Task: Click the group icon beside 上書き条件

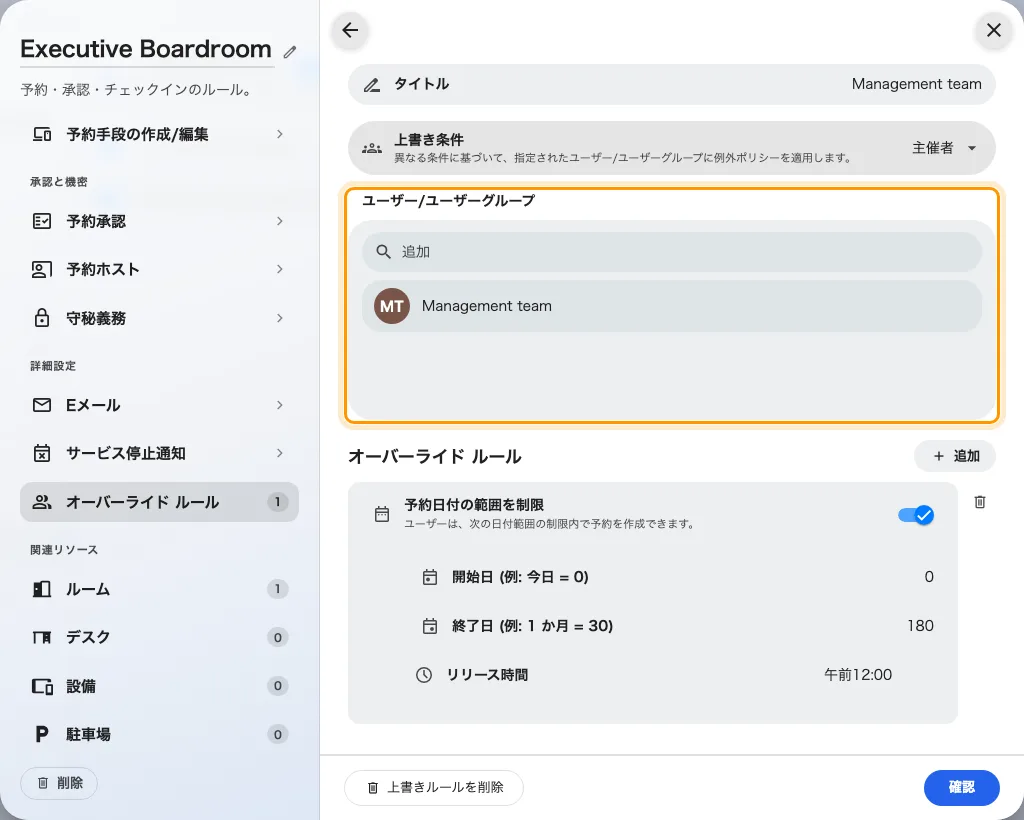Action: (x=372, y=148)
